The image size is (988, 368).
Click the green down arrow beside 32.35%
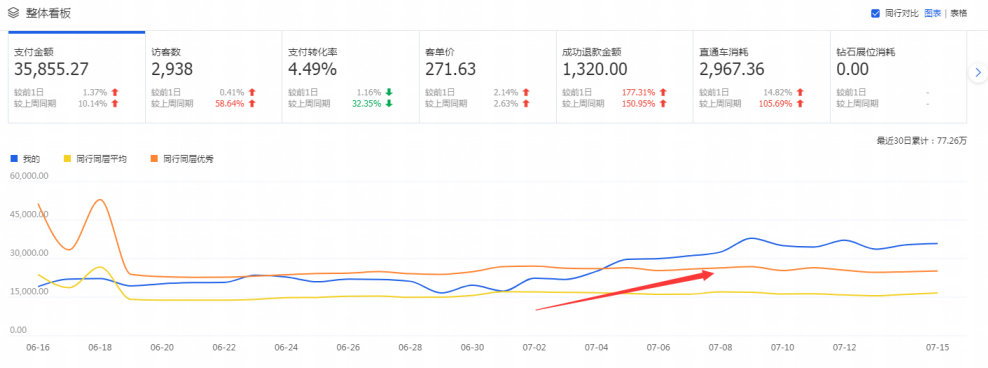pyautogui.click(x=389, y=103)
